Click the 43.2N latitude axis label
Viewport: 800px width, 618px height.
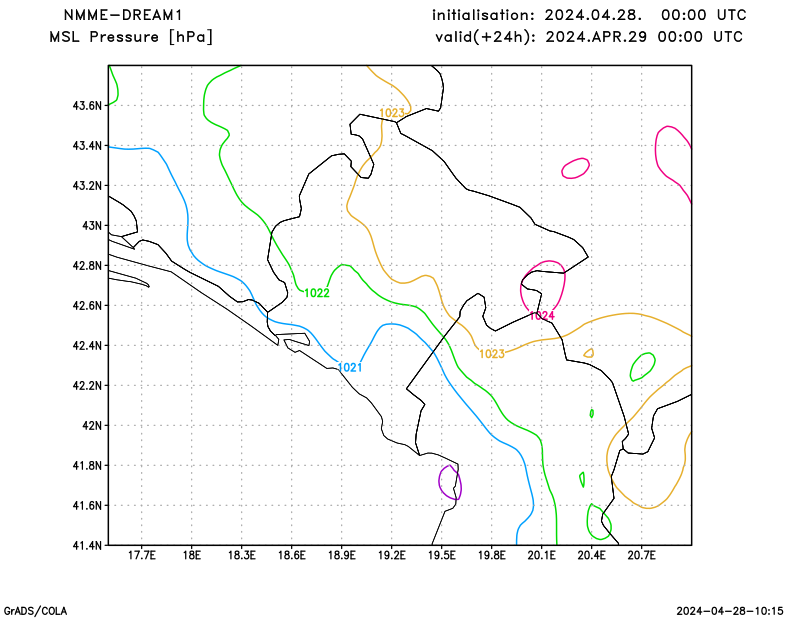pos(87,186)
